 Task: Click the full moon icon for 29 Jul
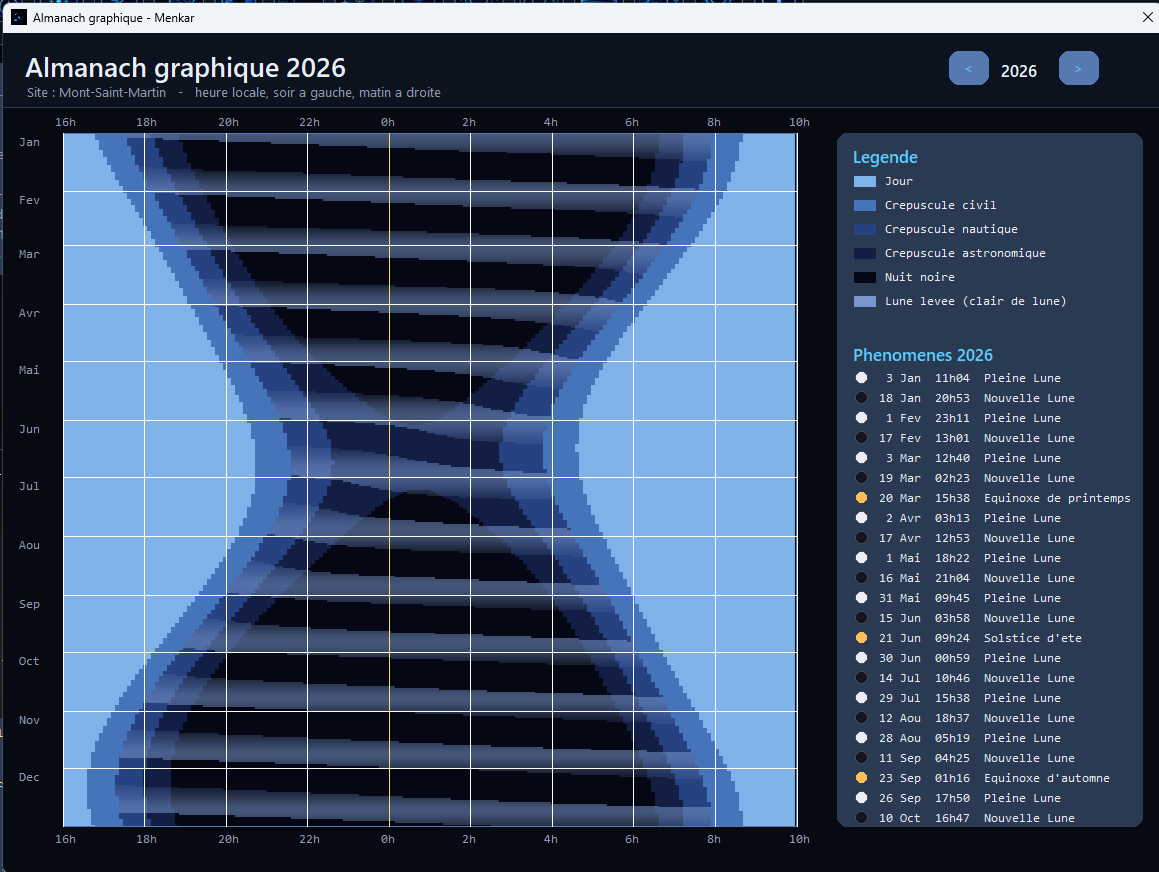861,697
